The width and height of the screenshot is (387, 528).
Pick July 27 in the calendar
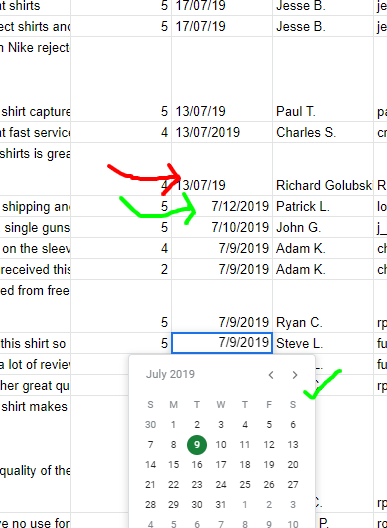tap(293, 485)
